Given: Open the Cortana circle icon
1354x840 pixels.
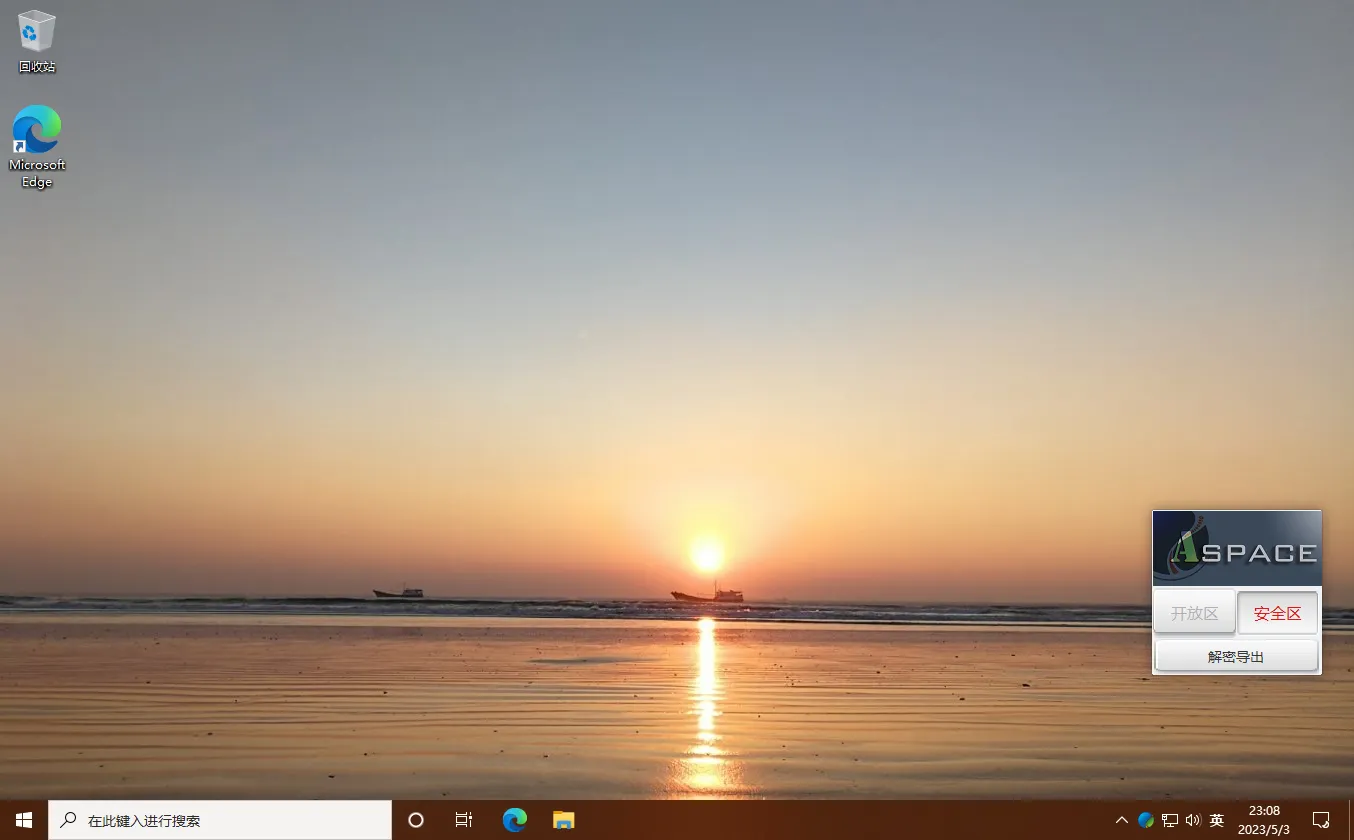Looking at the screenshot, I should pos(415,820).
